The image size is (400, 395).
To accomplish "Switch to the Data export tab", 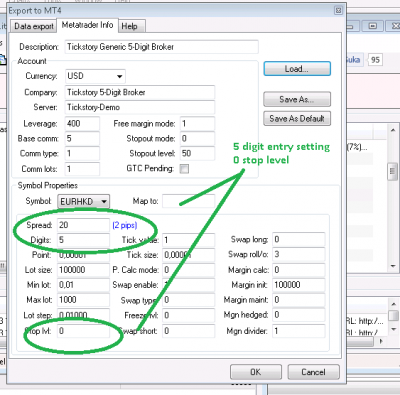I will 33,26.
